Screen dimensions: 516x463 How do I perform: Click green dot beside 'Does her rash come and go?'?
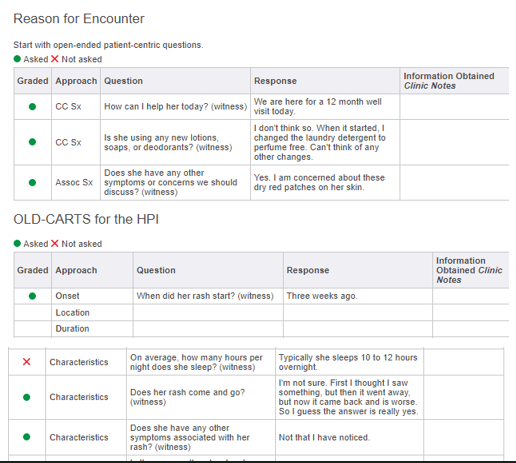(27, 397)
